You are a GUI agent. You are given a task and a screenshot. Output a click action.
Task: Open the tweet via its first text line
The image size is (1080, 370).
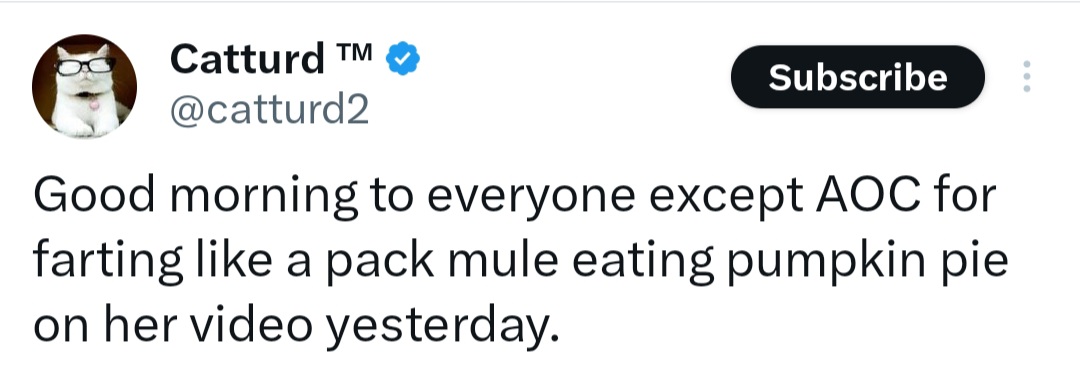[515, 197]
